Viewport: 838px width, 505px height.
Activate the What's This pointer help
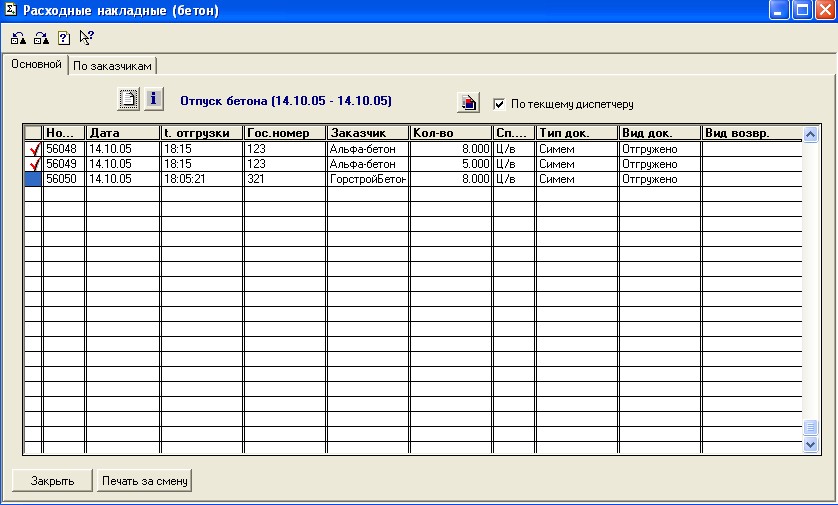pos(86,37)
